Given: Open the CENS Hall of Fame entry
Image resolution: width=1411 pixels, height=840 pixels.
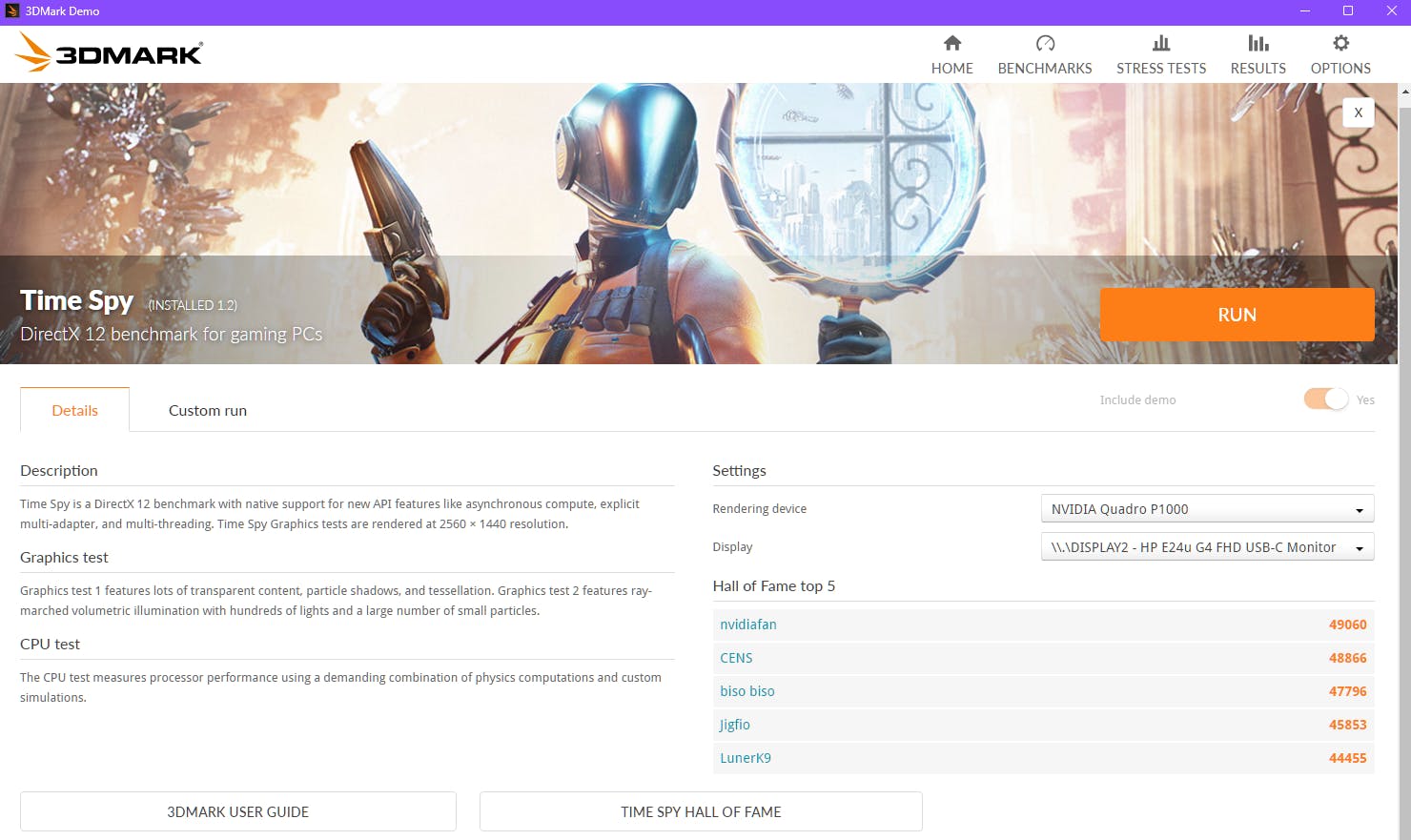Looking at the screenshot, I should point(736,658).
